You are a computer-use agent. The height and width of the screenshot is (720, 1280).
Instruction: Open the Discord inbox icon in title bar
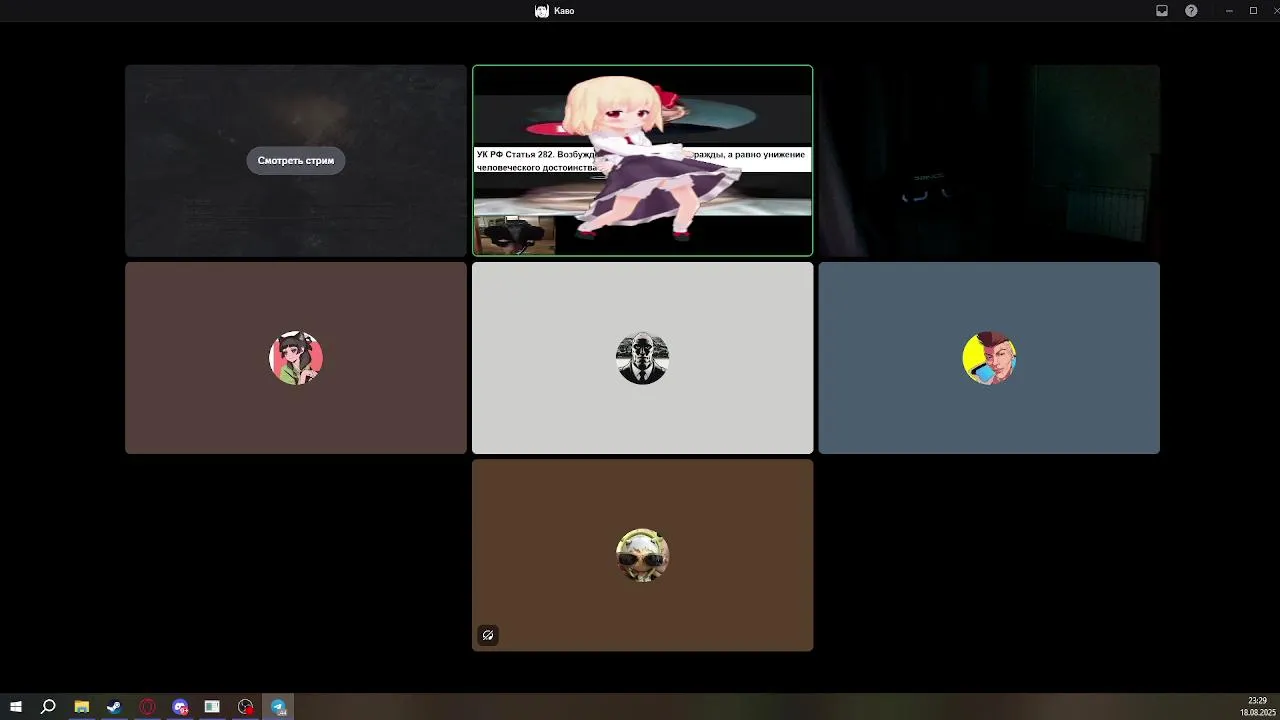click(x=1162, y=11)
